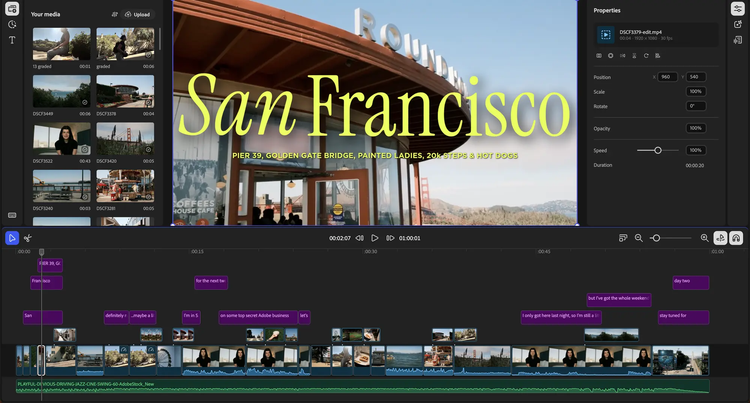The width and height of the screenshot is (750, 403).
Task: Click the Upload button
Action: coord(138,14)
